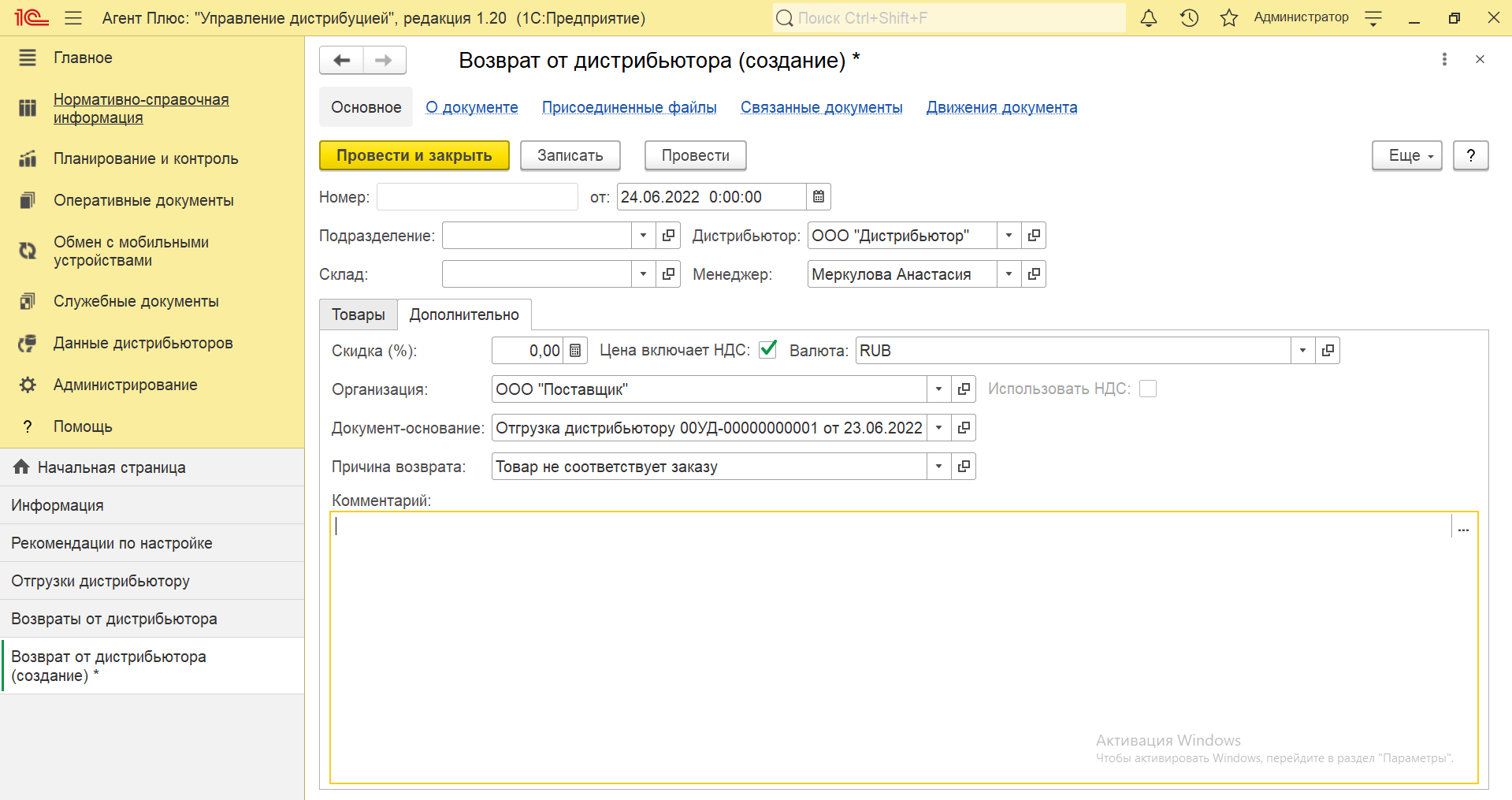
Task: Open Документ-основание record with open icon
Action: coord(964,428)
